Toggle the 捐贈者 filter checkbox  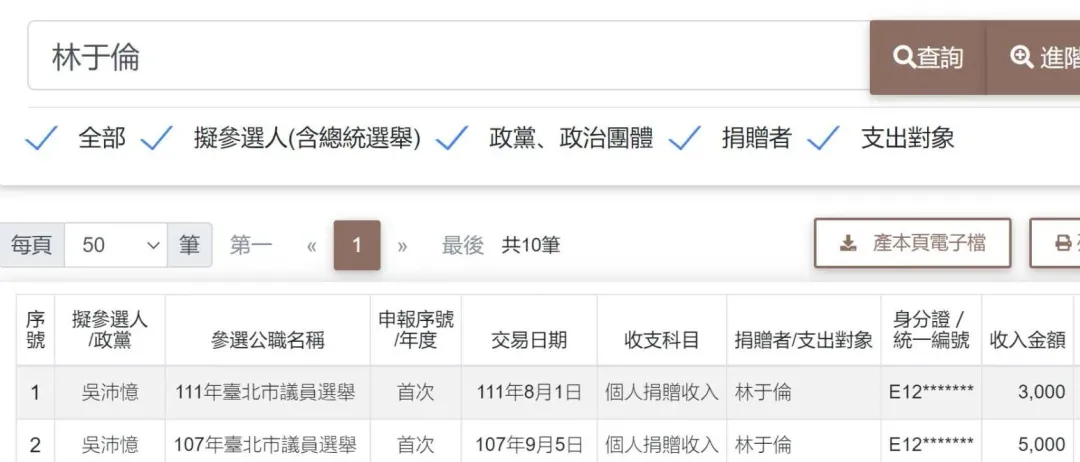coord(685,138)
